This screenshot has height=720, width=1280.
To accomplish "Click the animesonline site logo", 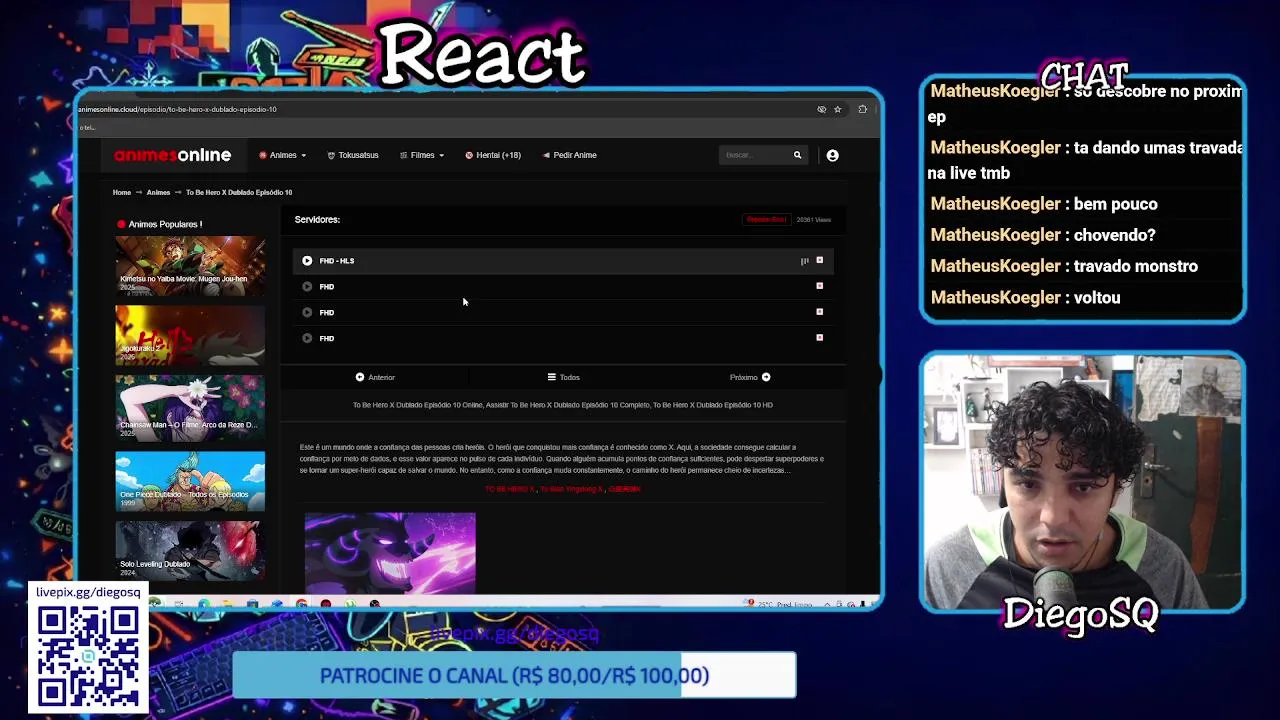I will (172, 155).
